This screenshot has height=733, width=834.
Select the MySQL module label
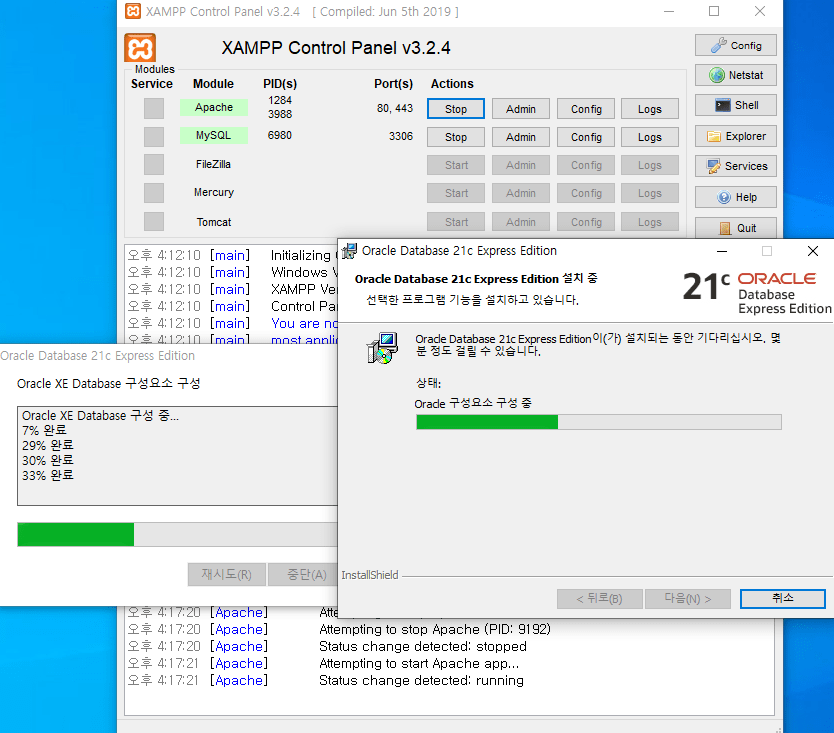pos(214,135)
